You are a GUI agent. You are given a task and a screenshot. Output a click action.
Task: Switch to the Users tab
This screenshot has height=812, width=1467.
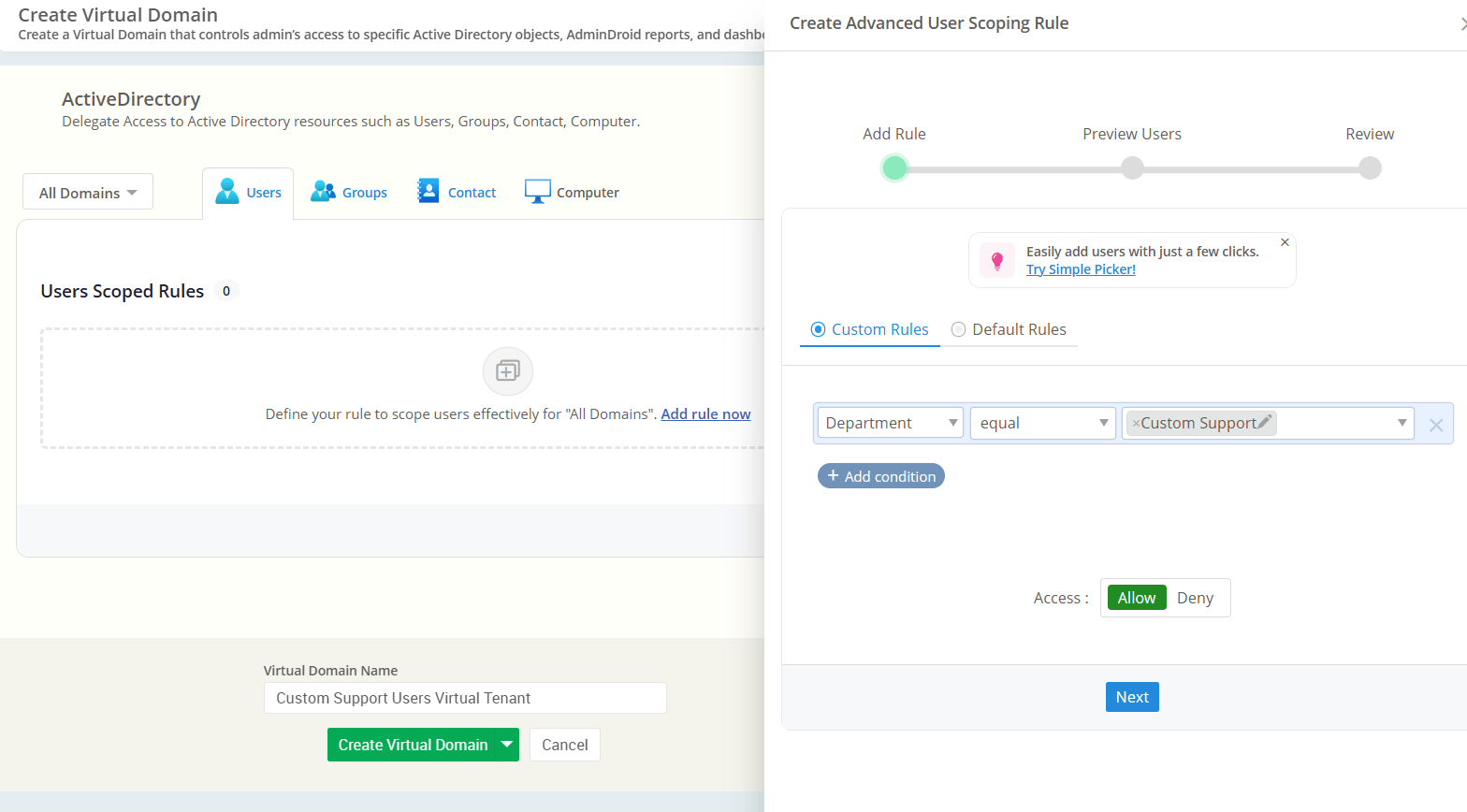click(x=248, y=193)
